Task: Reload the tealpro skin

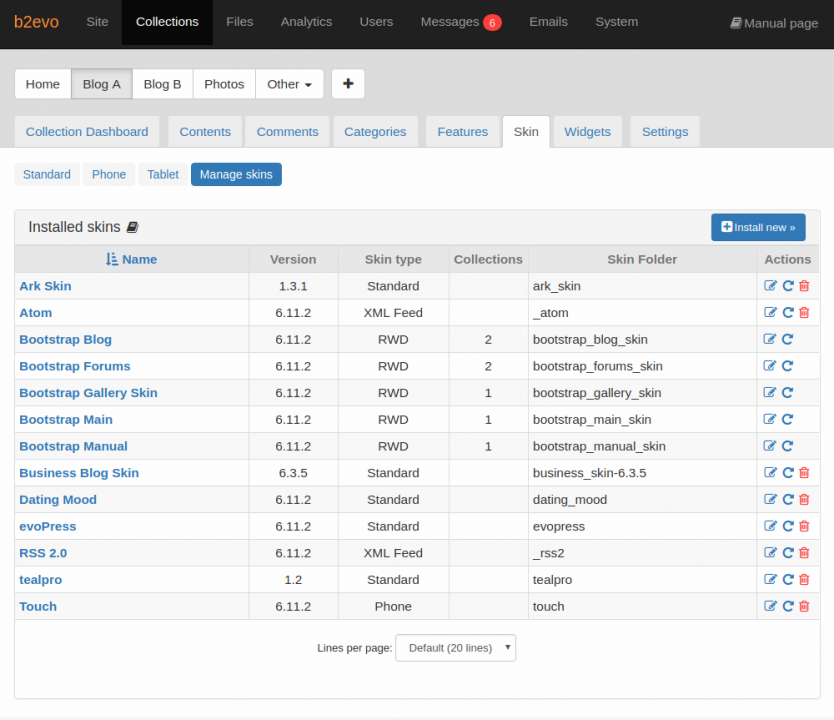Action: point(788,579)
